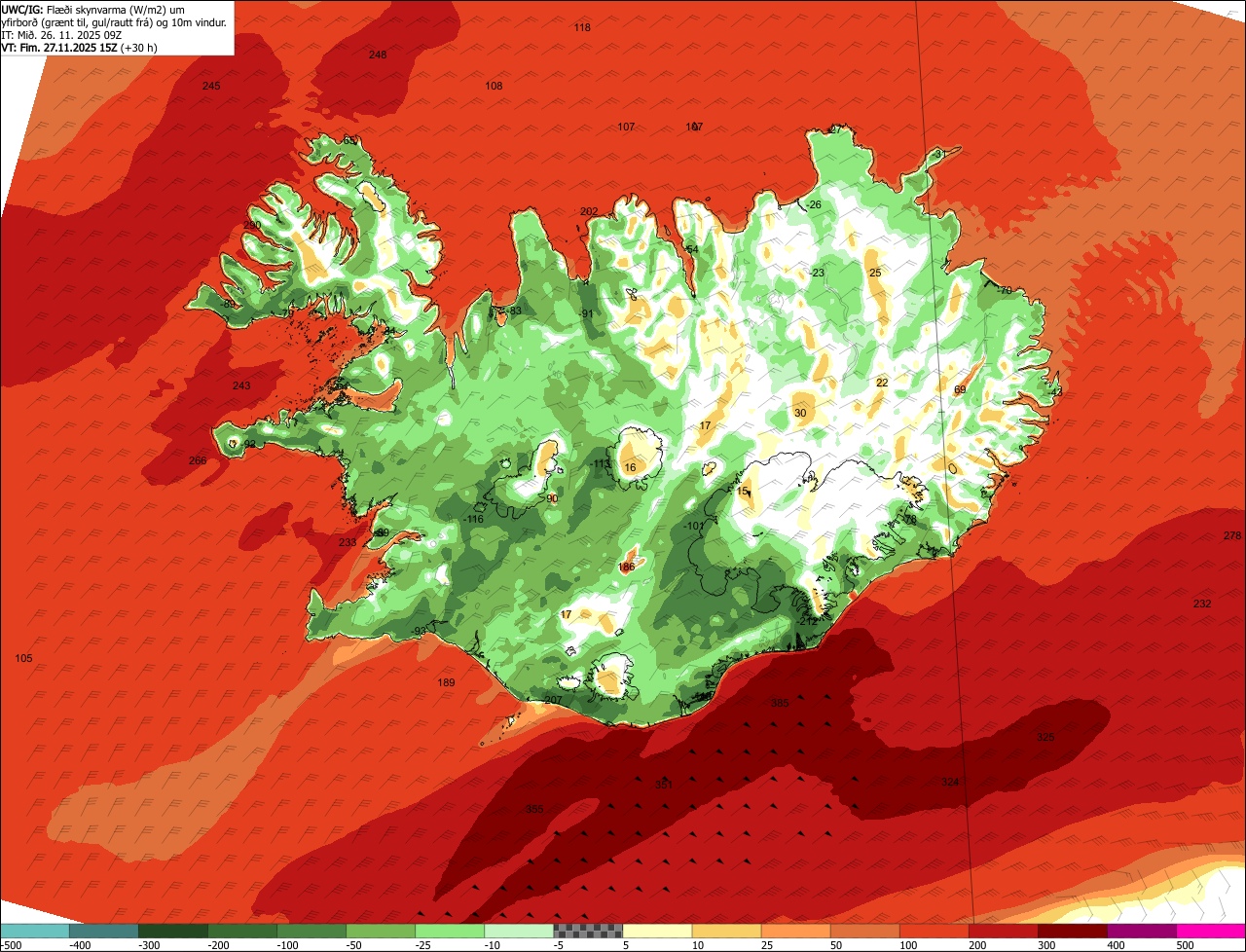Click the legend swatch between -50 and -25

pyautogui.click(x=381, y=931)
